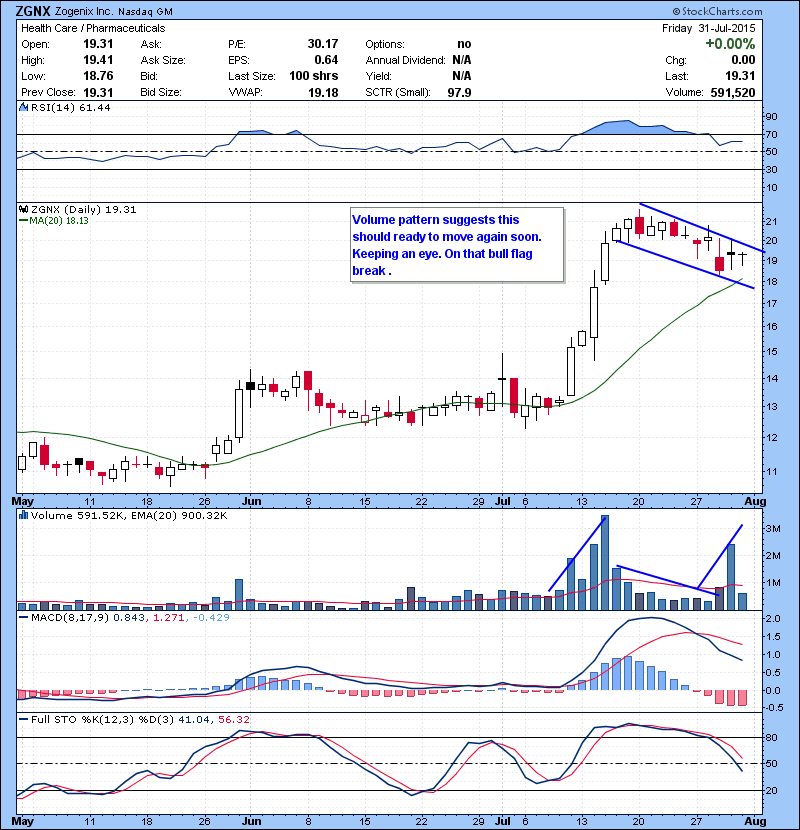Click the ZGNX (Daily) 19.31 legend
Screen dimensions: 800x830
click(x=83, y=210)
